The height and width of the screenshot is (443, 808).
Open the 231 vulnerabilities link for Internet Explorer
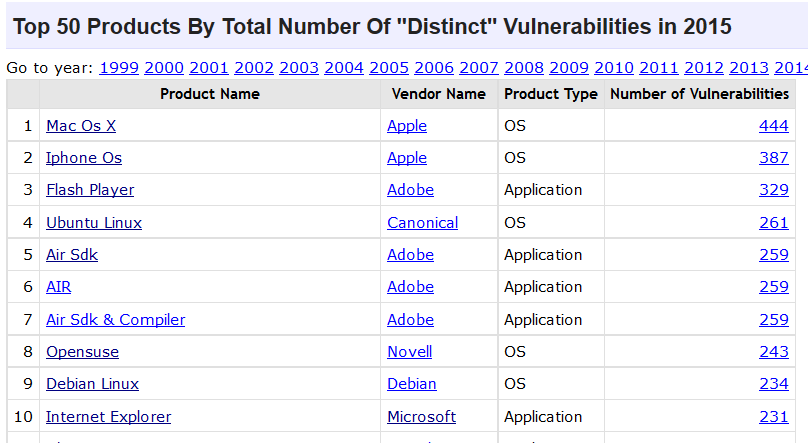(773, 417)
